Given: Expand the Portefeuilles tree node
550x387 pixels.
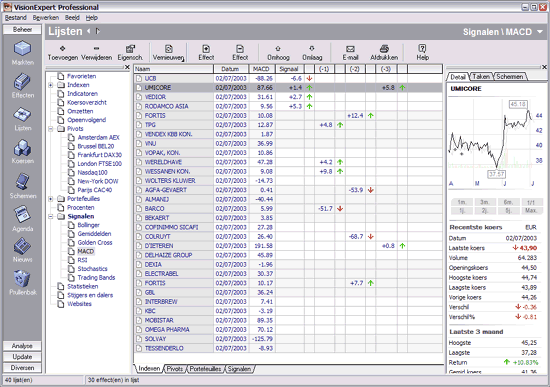Looking at the screenshot, I should pos(51,199).
